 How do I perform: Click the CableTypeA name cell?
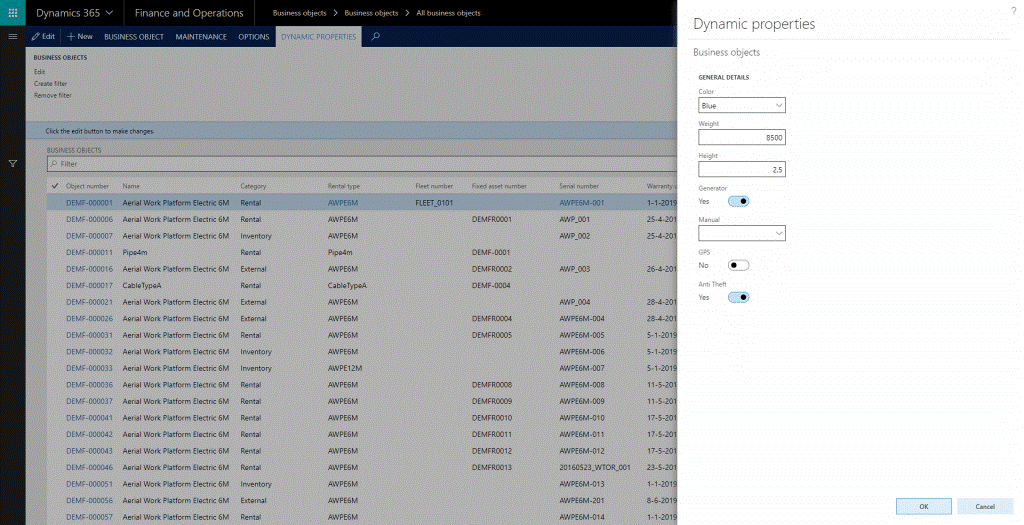click(x=142, y=285)
